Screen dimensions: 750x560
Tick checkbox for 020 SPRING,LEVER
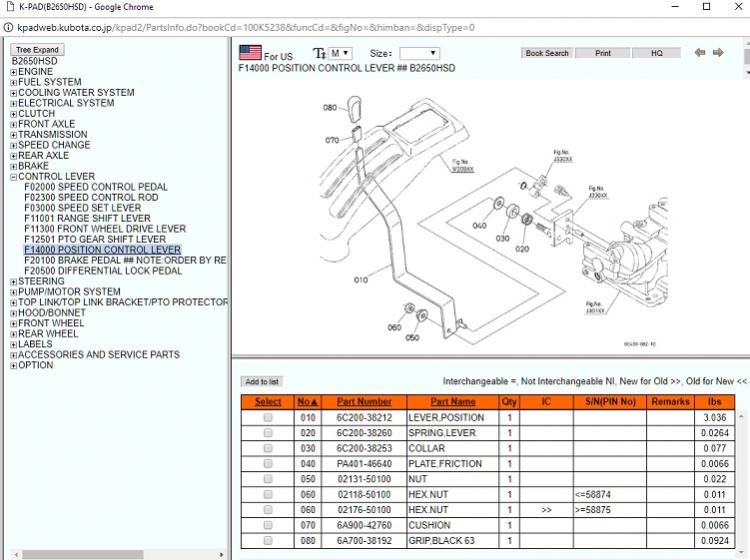[x=268, y=433]
